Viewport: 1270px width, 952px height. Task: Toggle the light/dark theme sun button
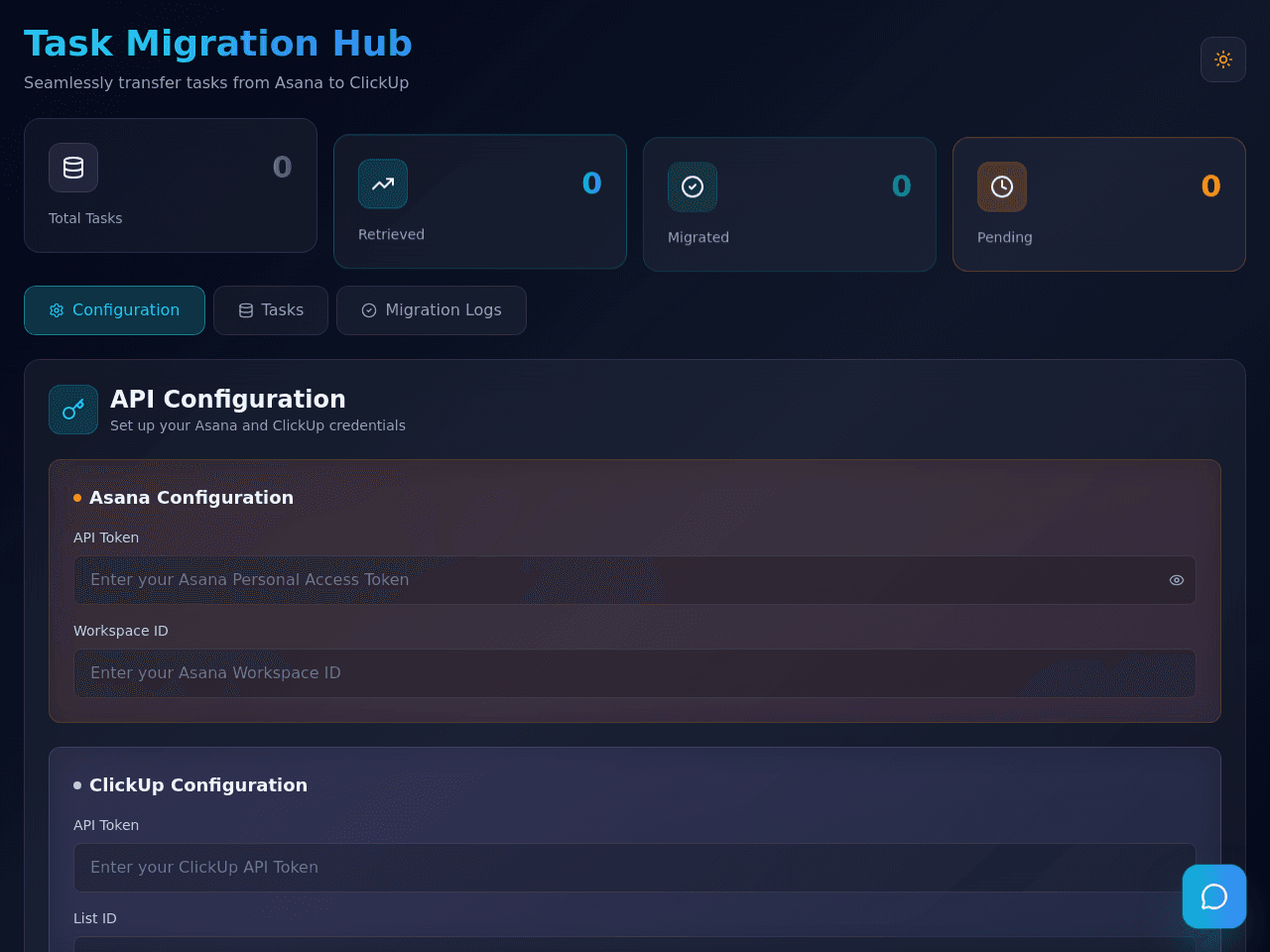click(x=1223, y=59)
